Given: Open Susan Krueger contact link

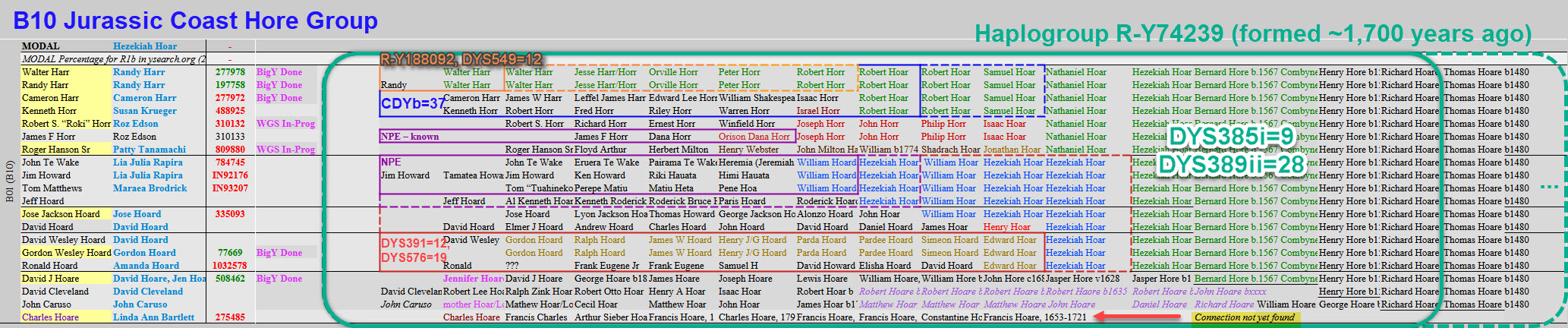Looking at the screenshot, I should coord(144,111).
